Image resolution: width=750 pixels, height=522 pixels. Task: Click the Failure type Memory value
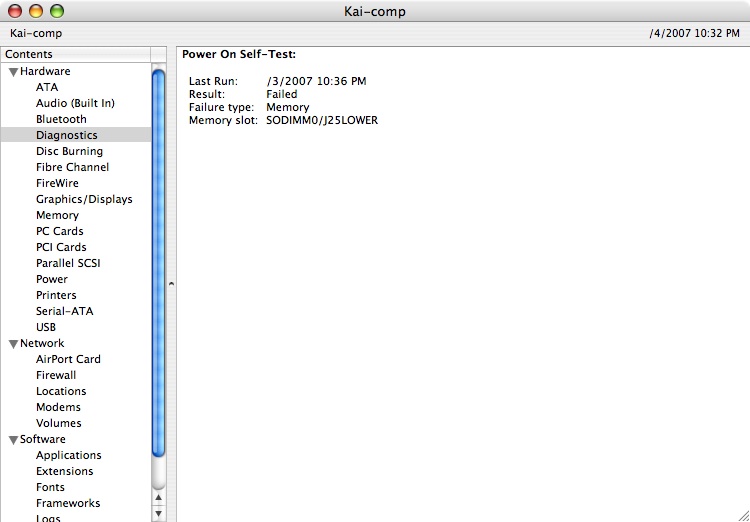pyautogui.click(x=287, y=107)
